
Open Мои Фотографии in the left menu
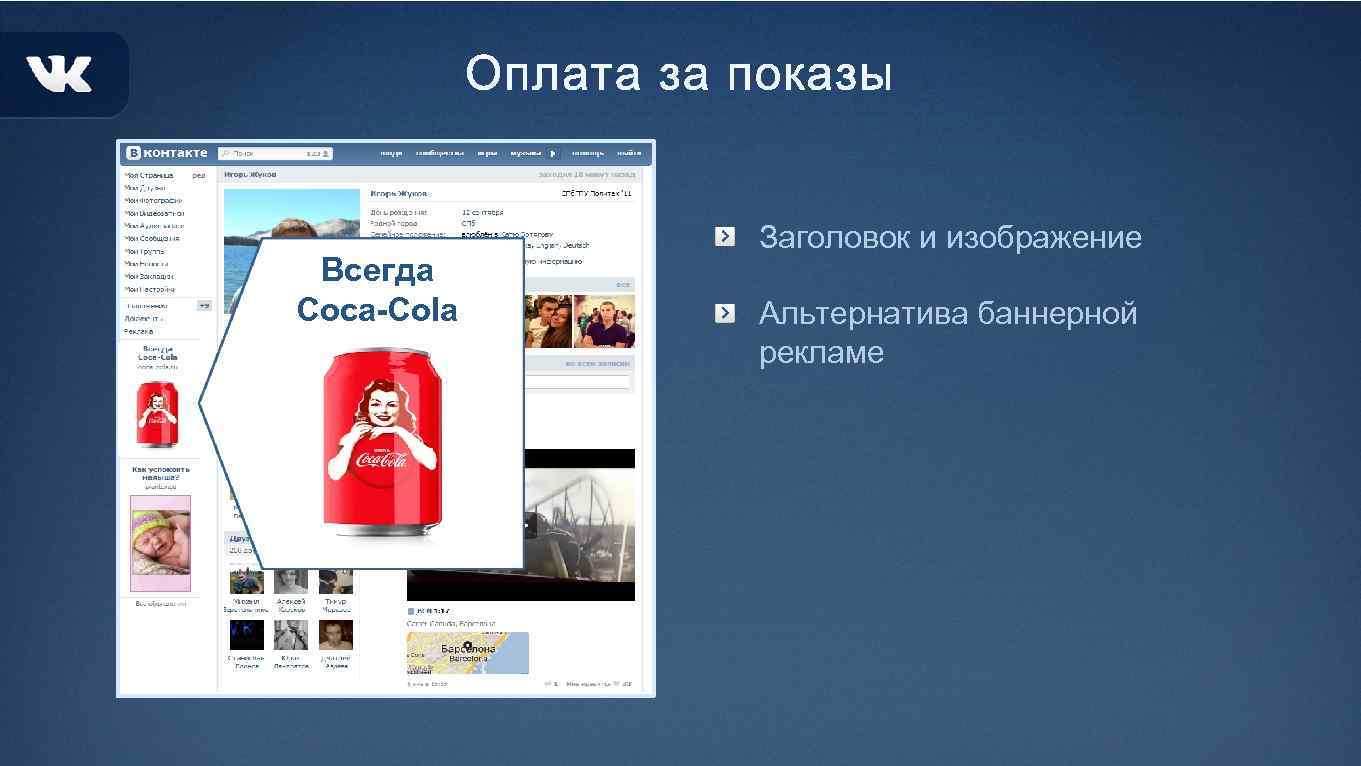click(x=153, y=200)
